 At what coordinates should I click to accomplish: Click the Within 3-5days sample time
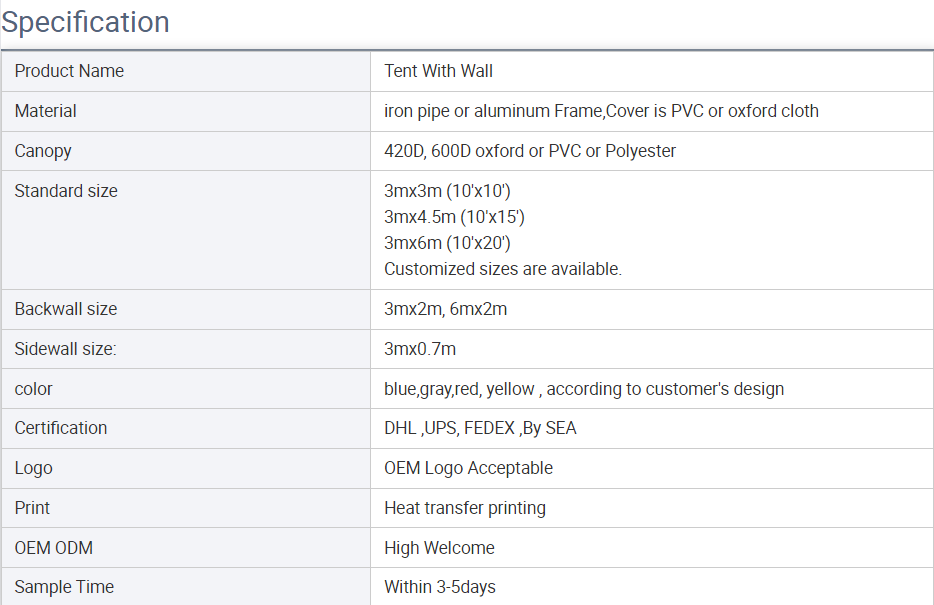tap(439, 587)
